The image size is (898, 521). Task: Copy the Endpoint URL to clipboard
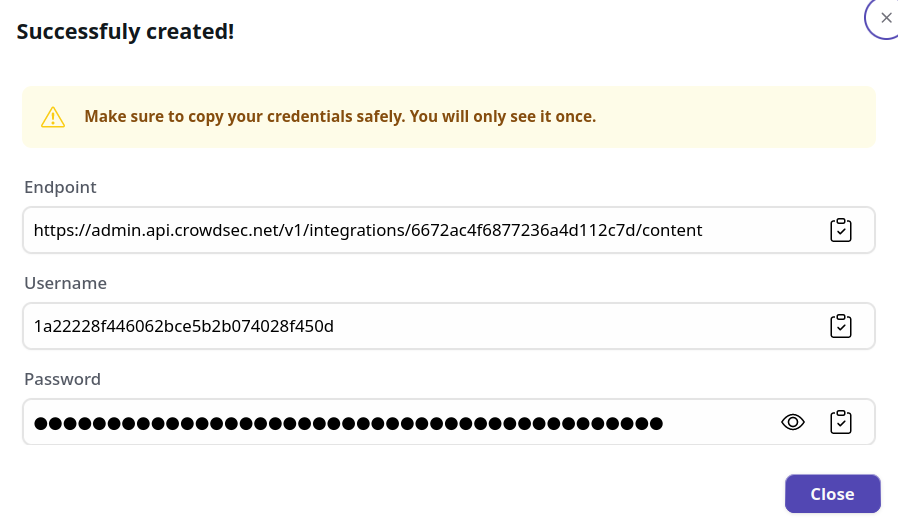pos(841,230)
